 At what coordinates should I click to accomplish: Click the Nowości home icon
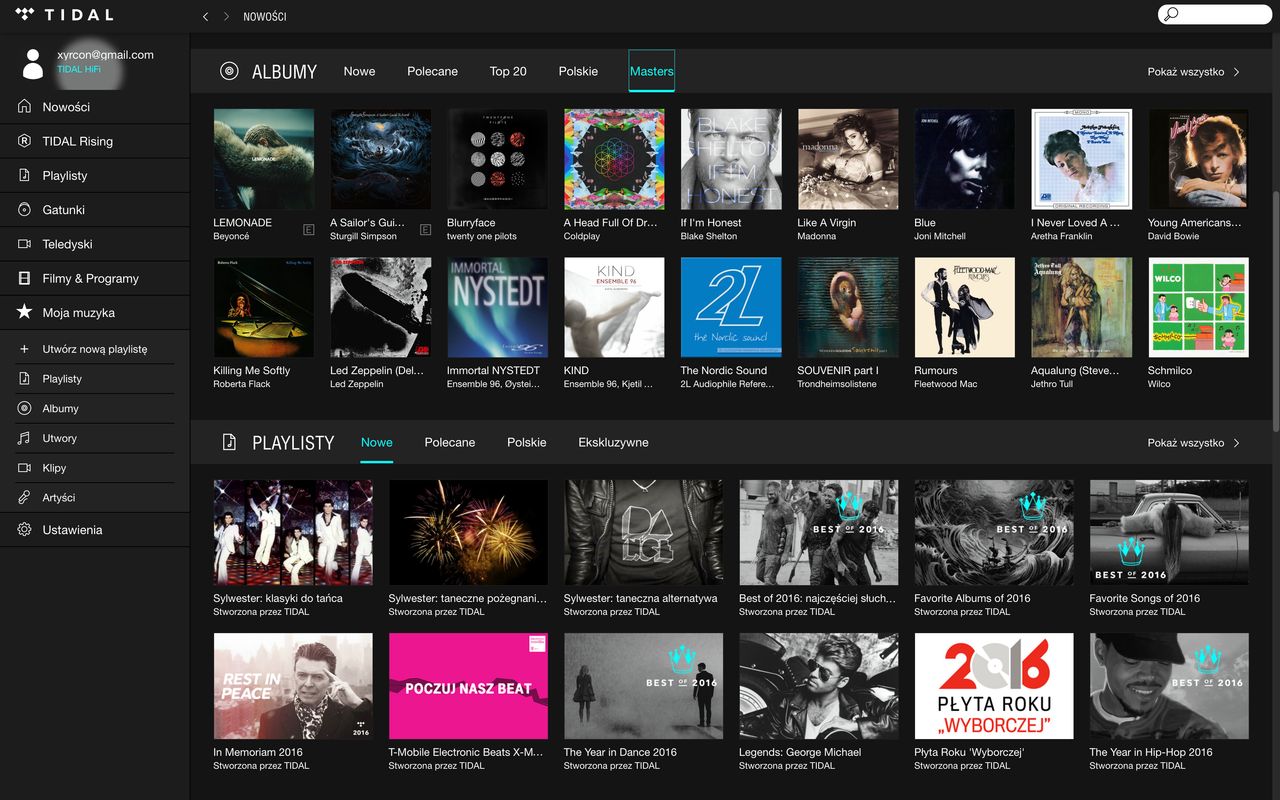[24, 107]
